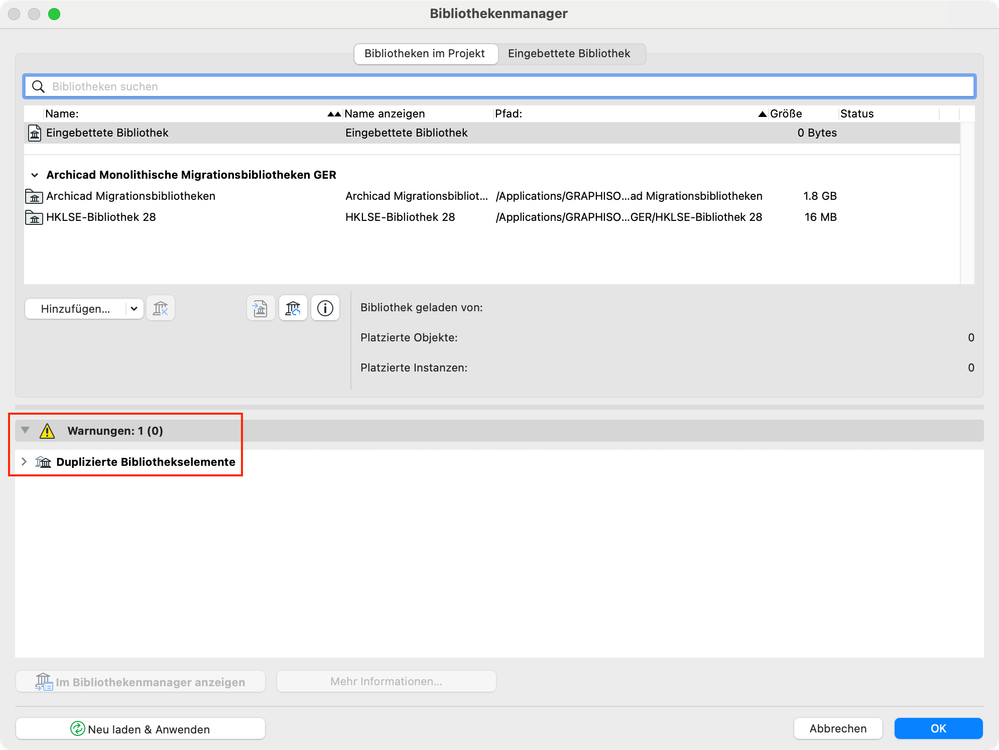Click Neu laden & Anwenden button
Viewport: 999px width, 750px height.
[x=140, y=729]
